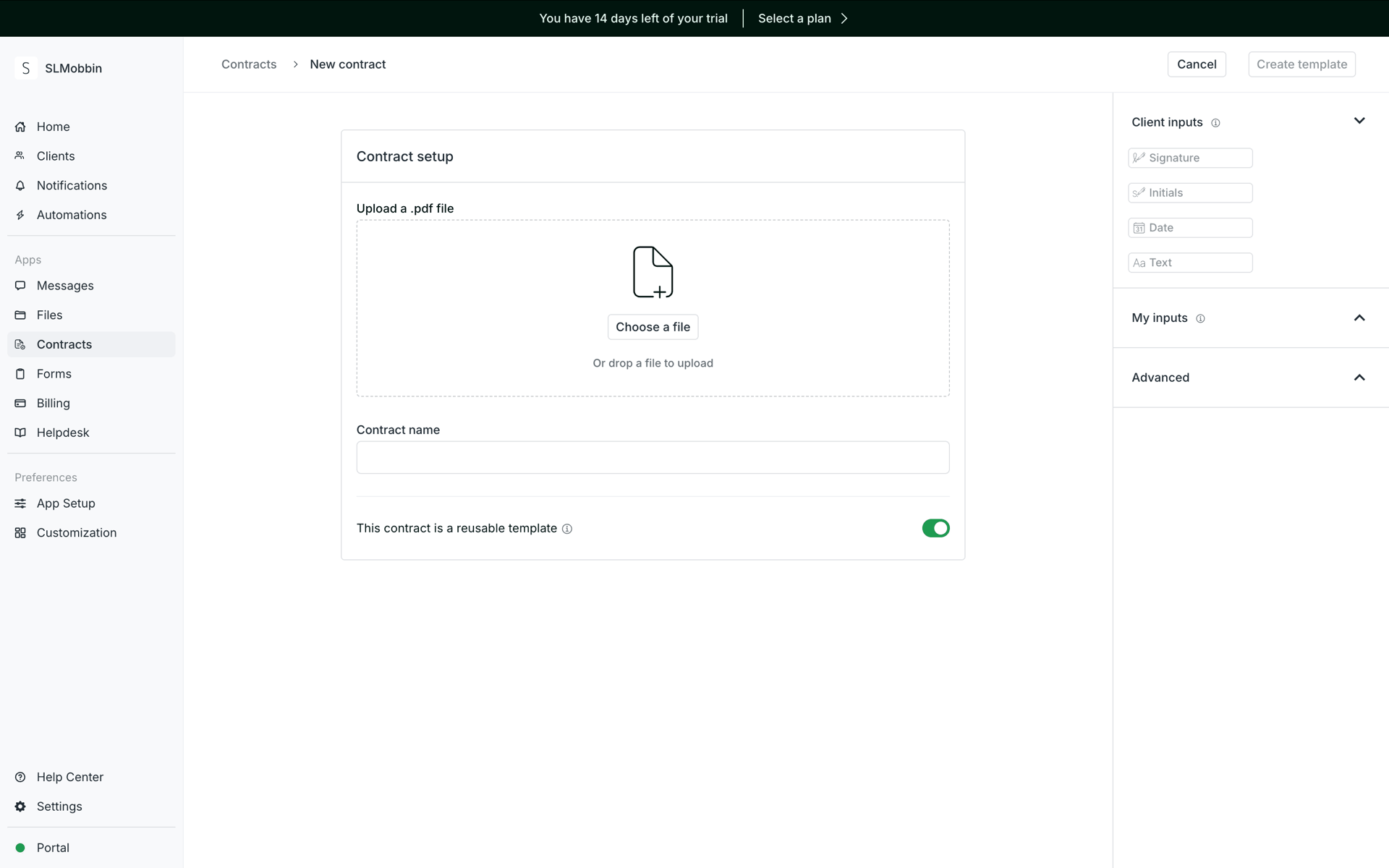Click the Automations lightning icon
The width and height of the screenshot is (1389, 868).
click(x=20, y=215)
